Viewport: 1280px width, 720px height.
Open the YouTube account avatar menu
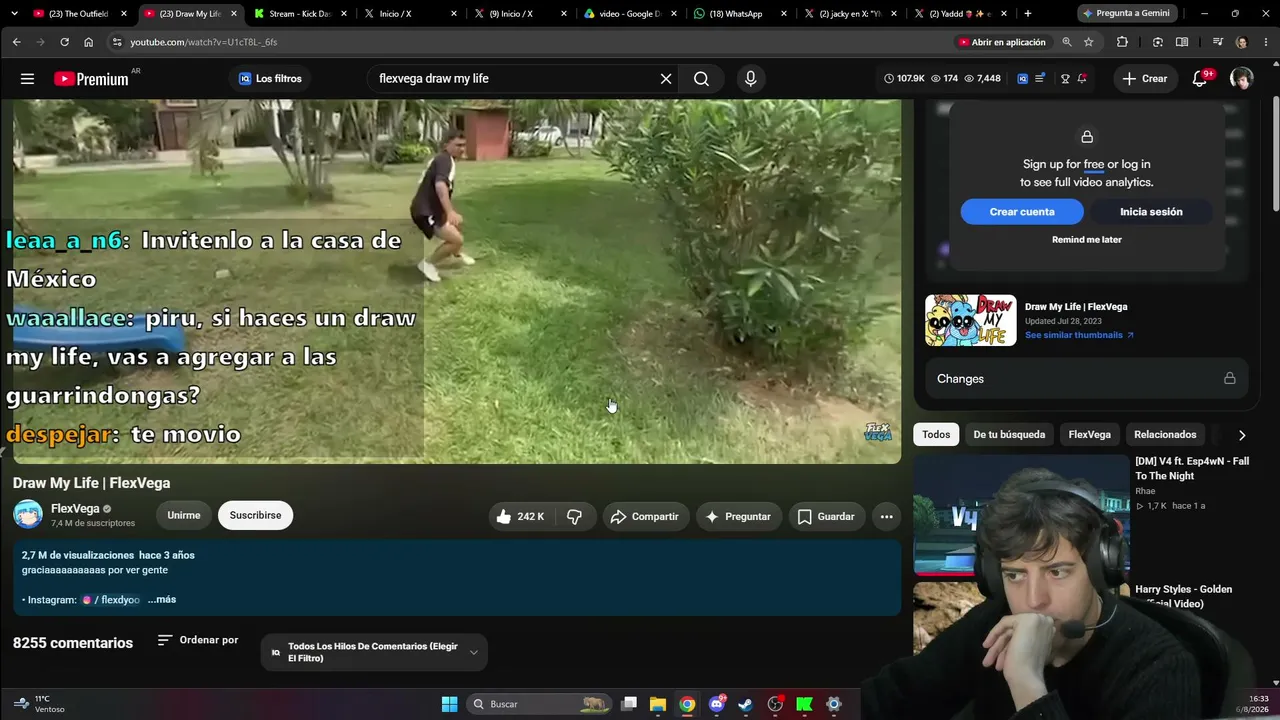pyautogui.click(x=1241, y=79)
